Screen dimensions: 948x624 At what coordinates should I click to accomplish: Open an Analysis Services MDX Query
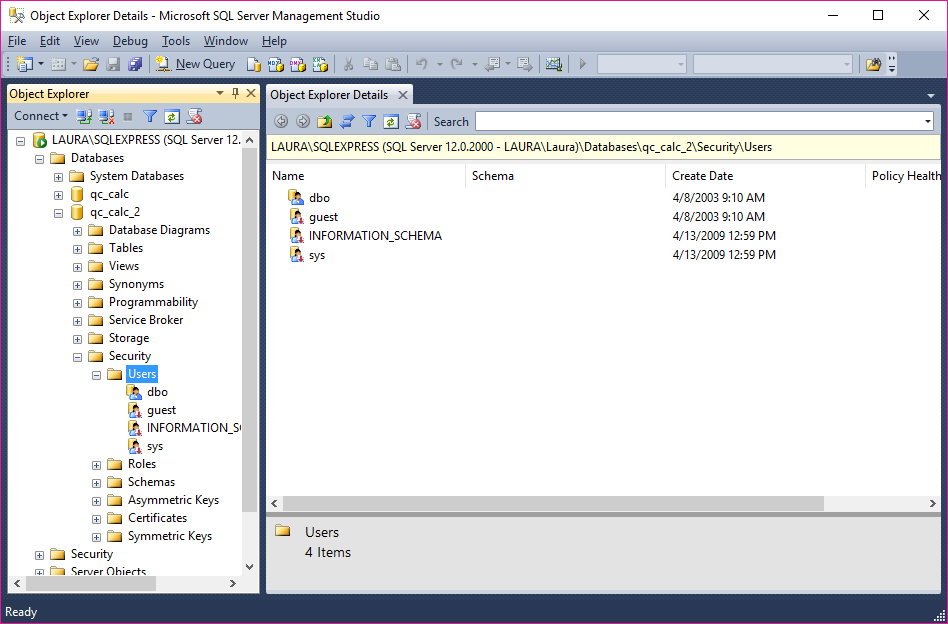(x=276, y=64)
